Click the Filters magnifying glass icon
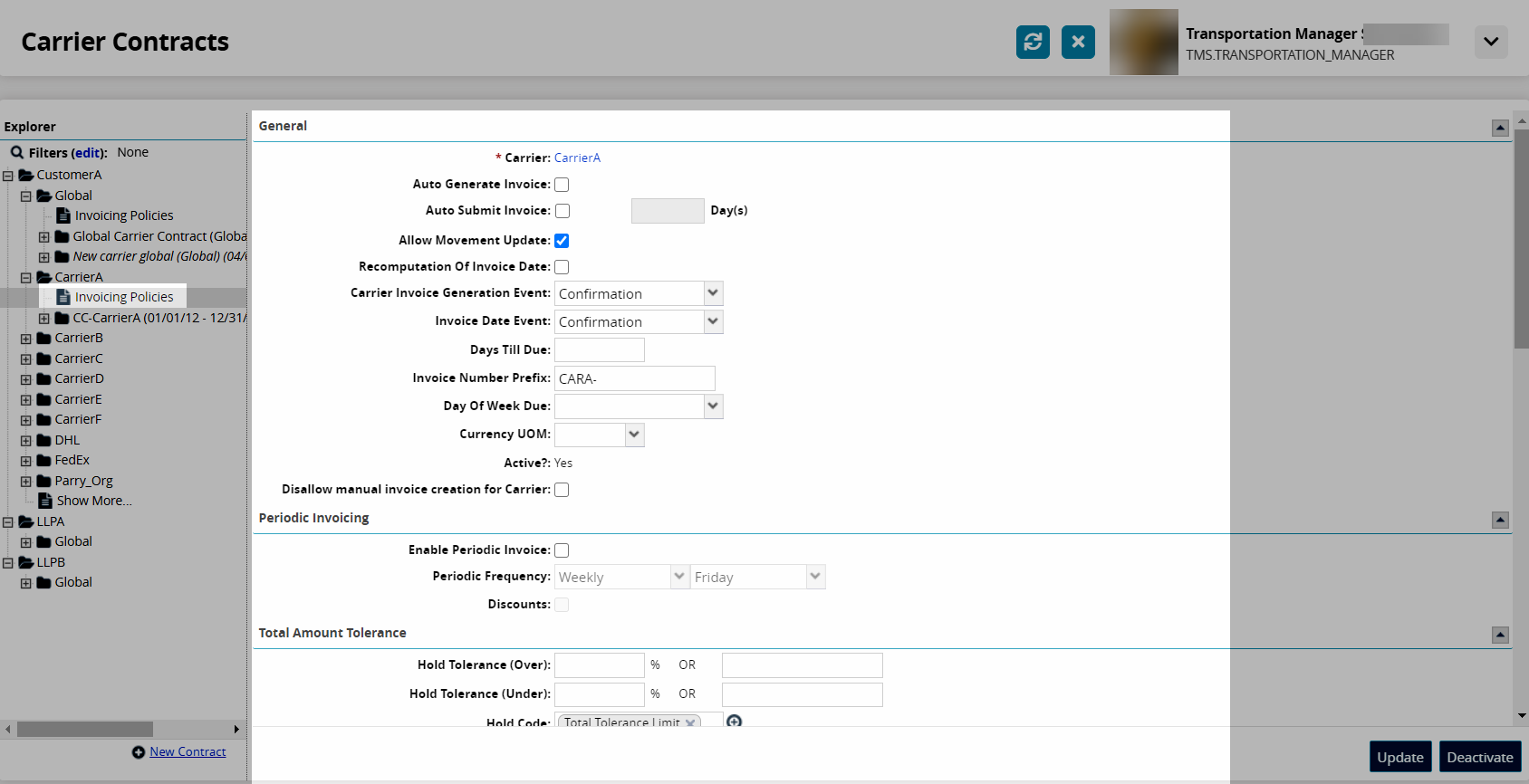The image size is (1529, 784). [x=16, y=152]
